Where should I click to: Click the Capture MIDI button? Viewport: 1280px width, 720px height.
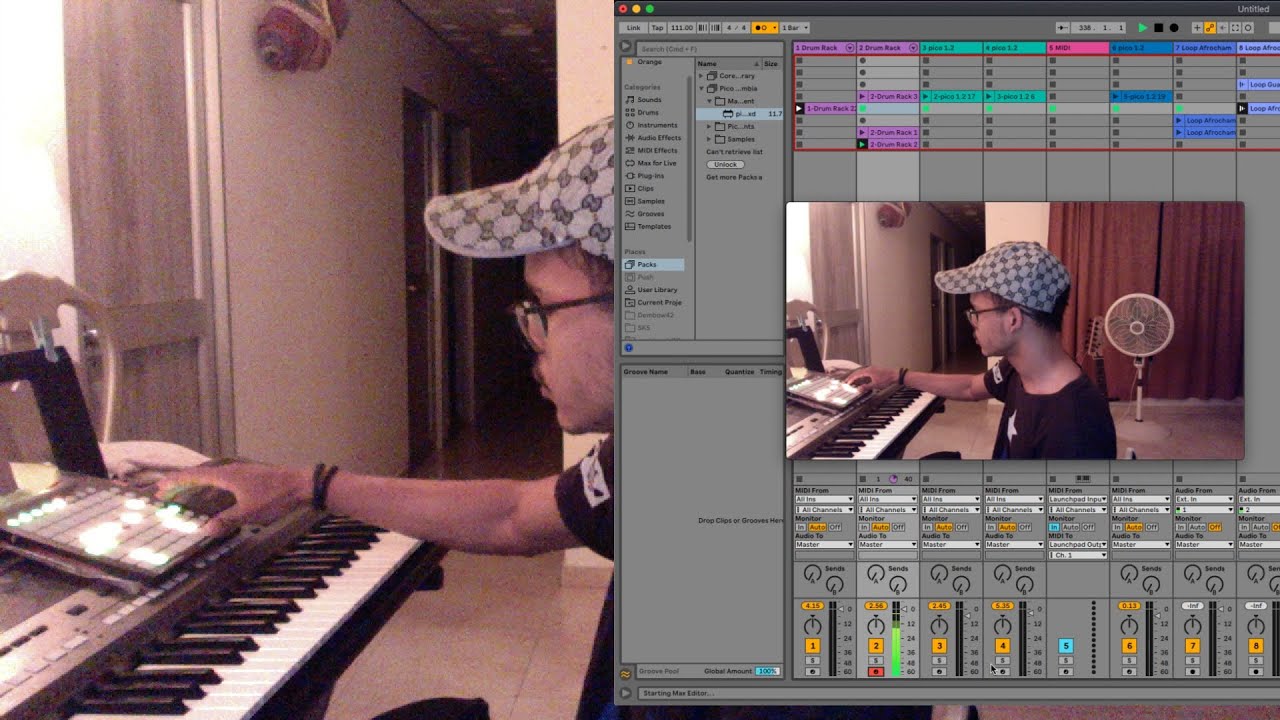1235,28
